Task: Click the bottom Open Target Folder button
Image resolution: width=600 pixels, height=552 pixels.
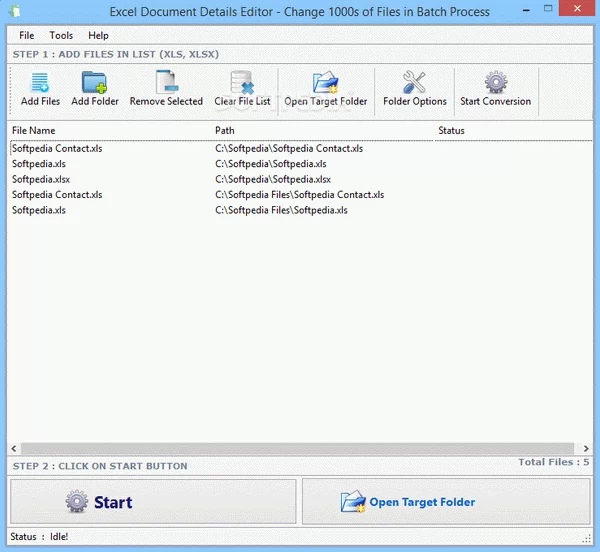Action: click(x=446, y=502)
